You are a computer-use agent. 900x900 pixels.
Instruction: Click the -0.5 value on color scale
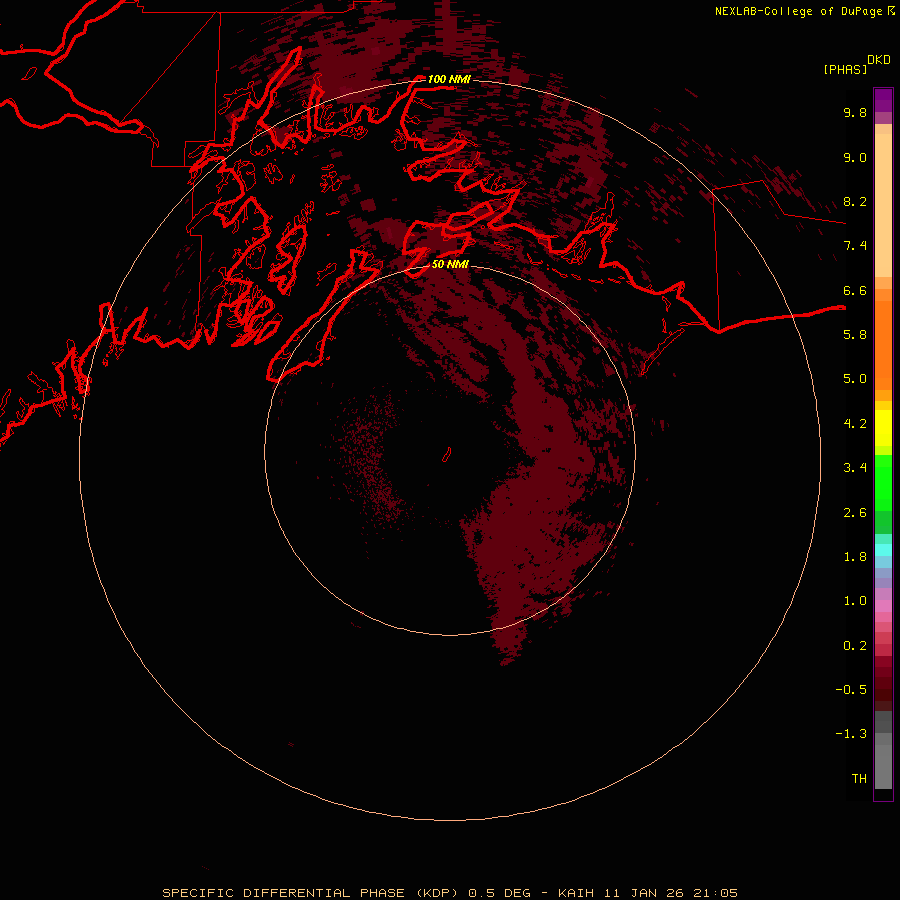851,690
